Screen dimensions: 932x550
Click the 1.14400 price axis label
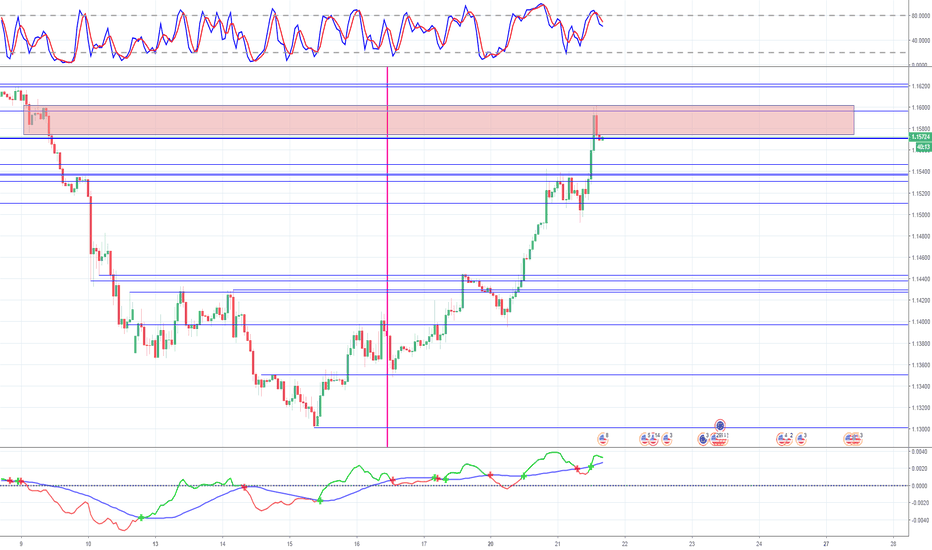(x=922, y=279)
